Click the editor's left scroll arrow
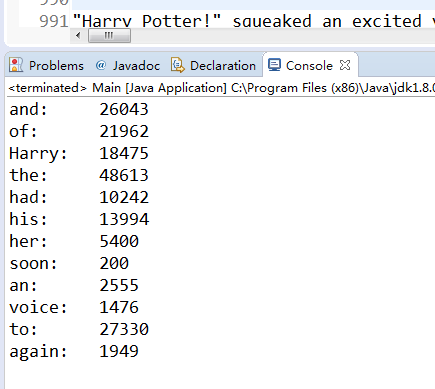435x389 pixels. pyautogui.click(x=78, y=35)
